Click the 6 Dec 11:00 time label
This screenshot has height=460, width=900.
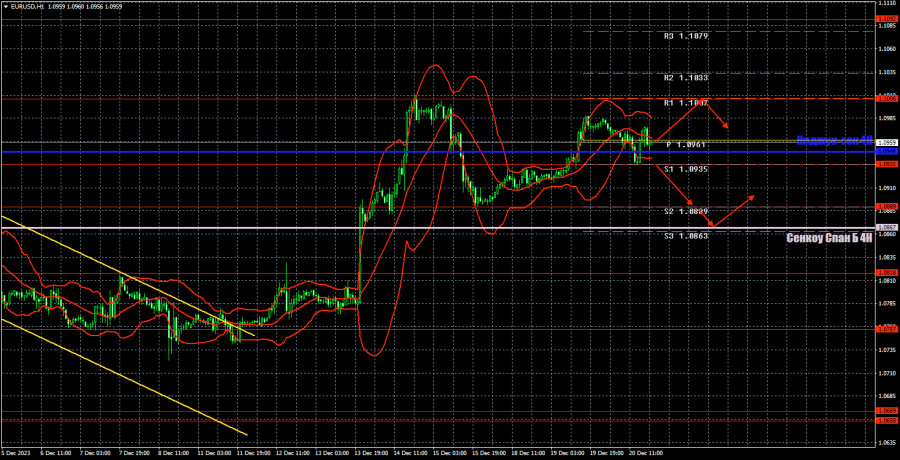55,453
